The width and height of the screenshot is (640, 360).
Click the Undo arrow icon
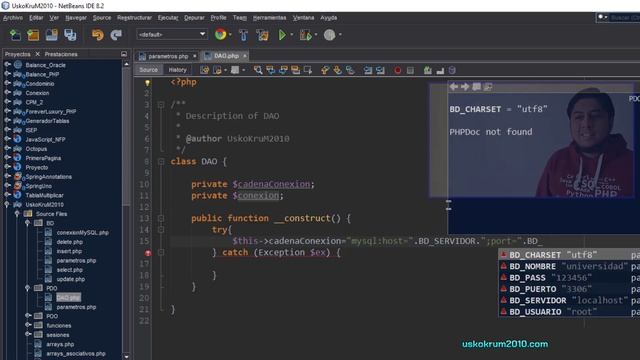(x=98, y=35)
